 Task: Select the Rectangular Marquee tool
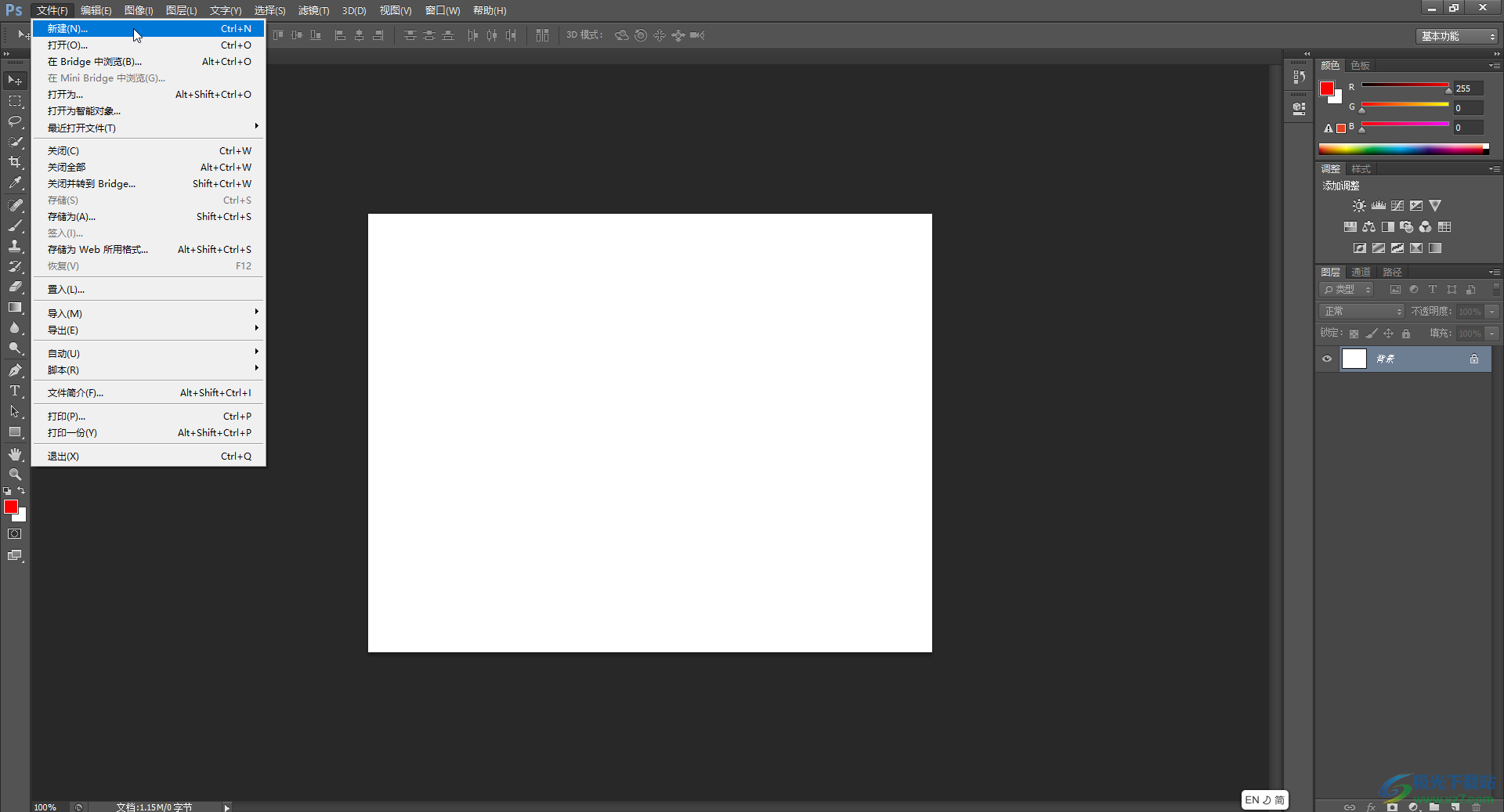pyautogui.click(x=15, y=101)
